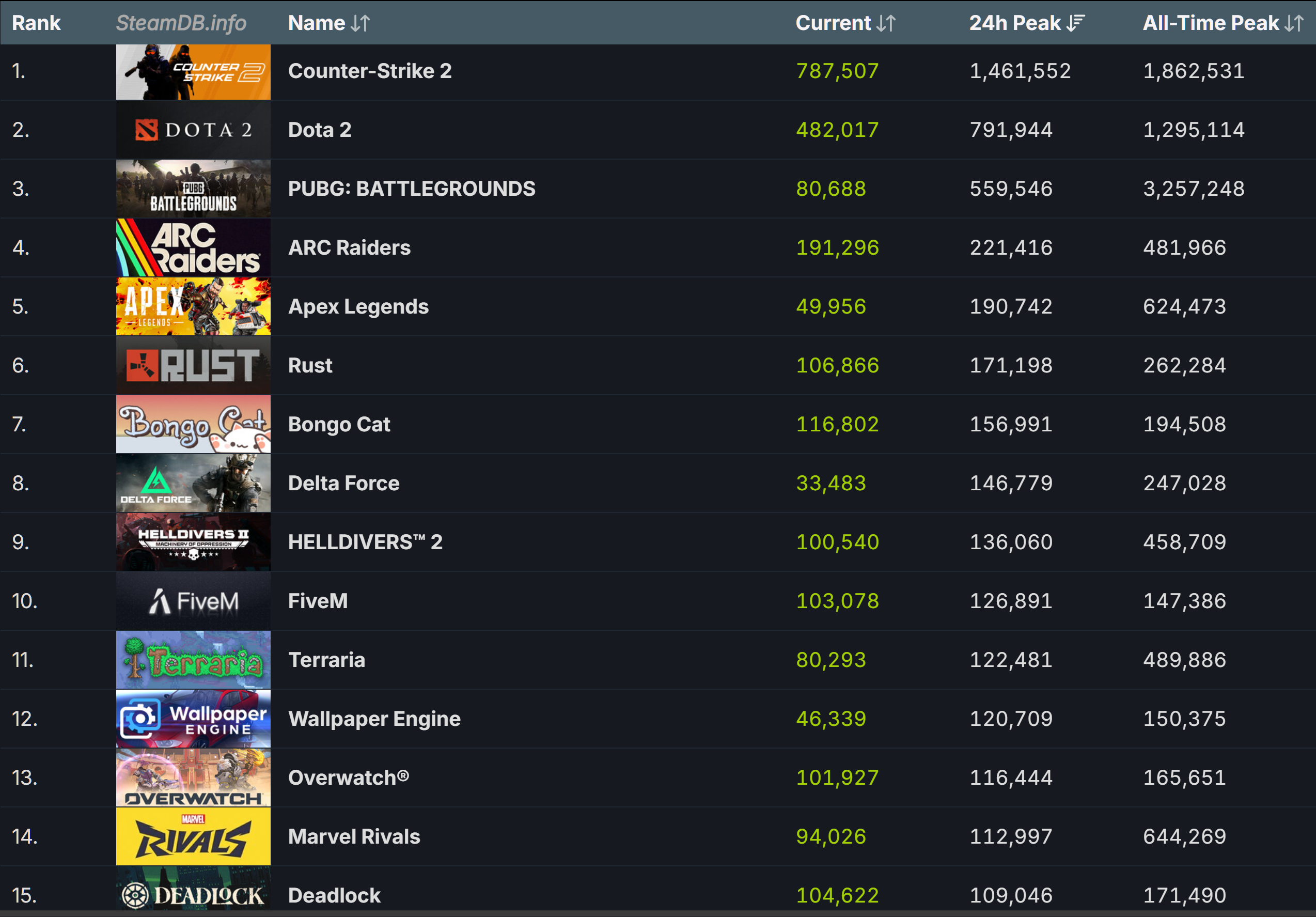1316x917 pixels.
Task: Select 24h peak value 1,461,552
Action: pyautogui.click(x=1020, y=72)
